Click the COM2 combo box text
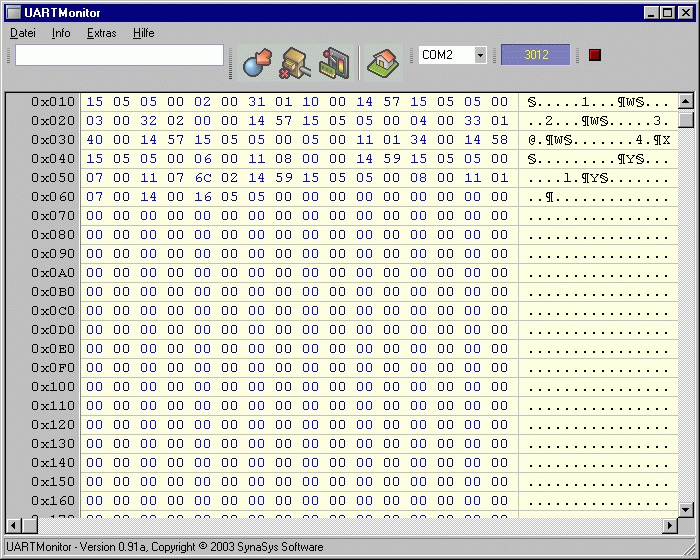Viewport: 700px width, 560px height. (446, 55)
